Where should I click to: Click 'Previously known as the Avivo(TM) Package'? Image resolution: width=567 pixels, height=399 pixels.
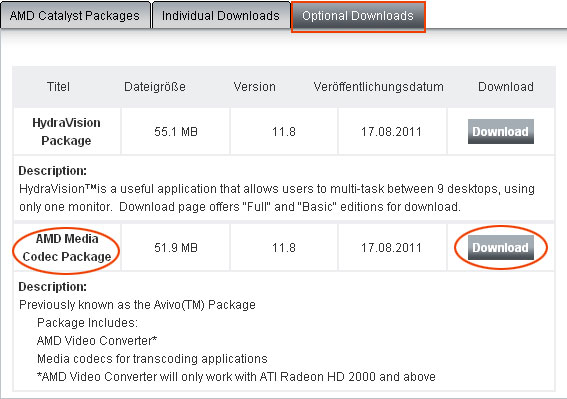[137, 305]
